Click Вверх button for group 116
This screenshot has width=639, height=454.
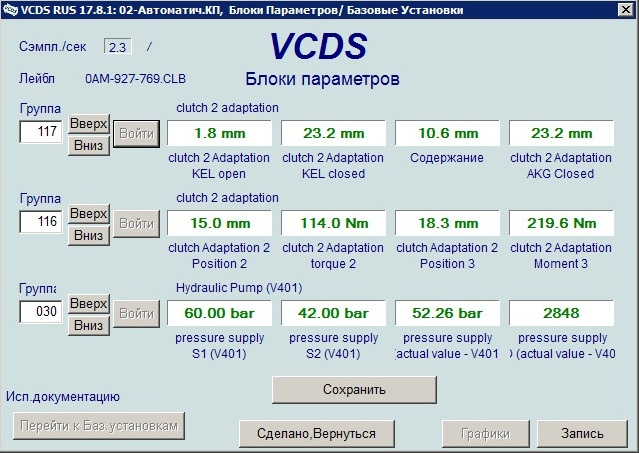click(x=88, y=214)
